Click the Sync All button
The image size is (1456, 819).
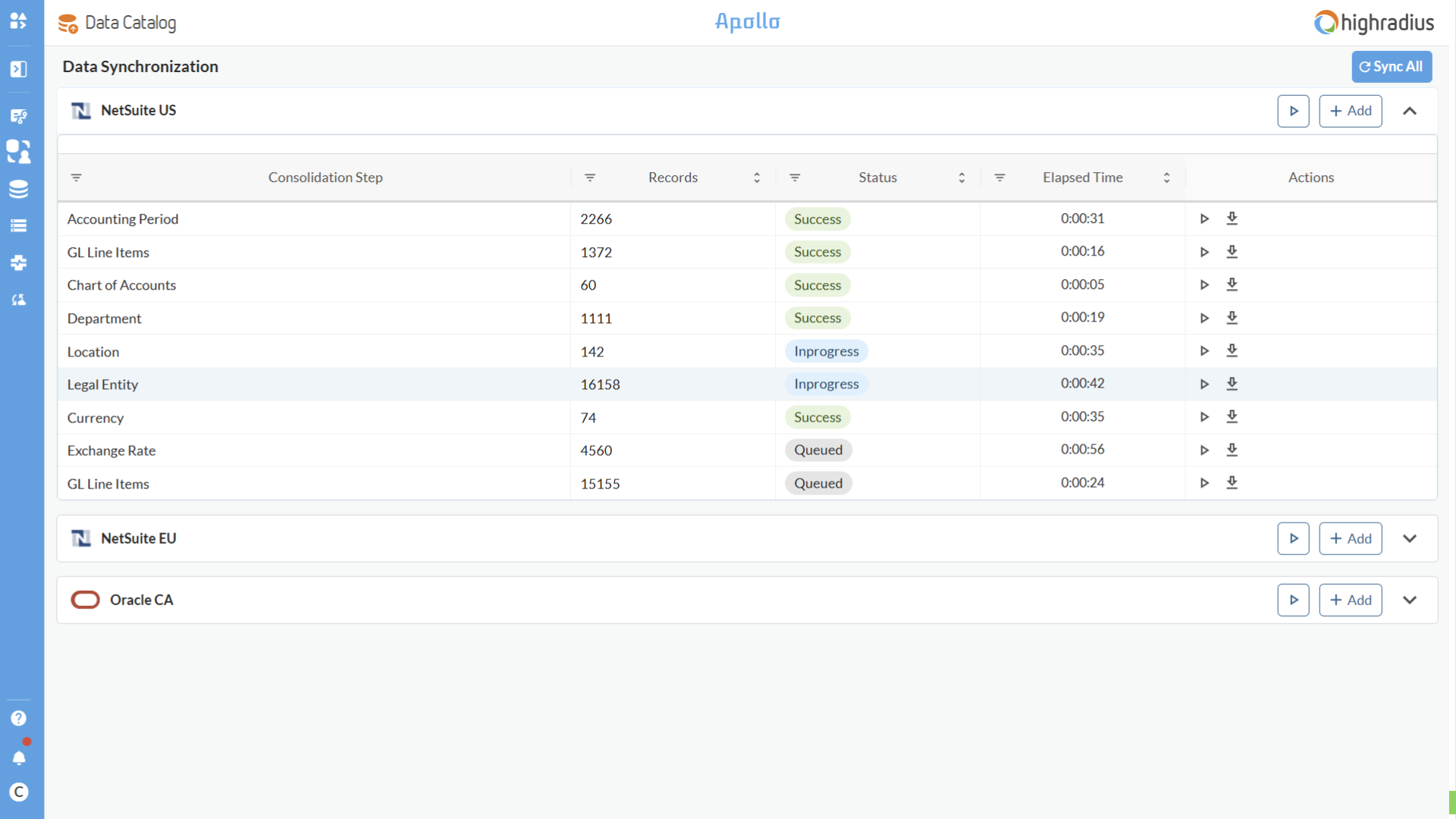[1392, 67]
